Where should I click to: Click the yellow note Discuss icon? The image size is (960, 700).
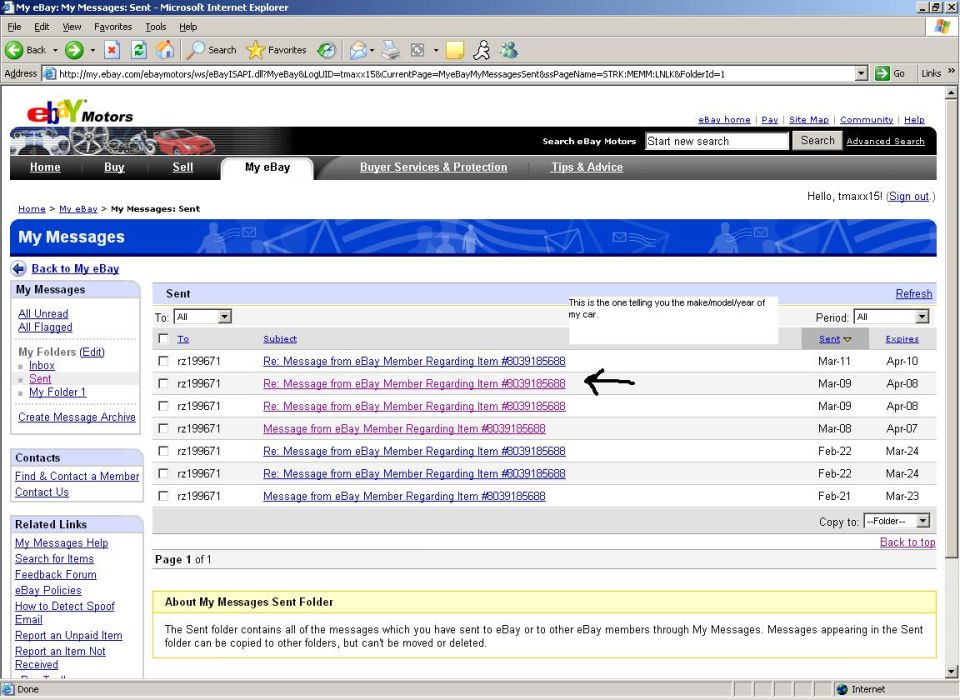click(x=455, y=50)
